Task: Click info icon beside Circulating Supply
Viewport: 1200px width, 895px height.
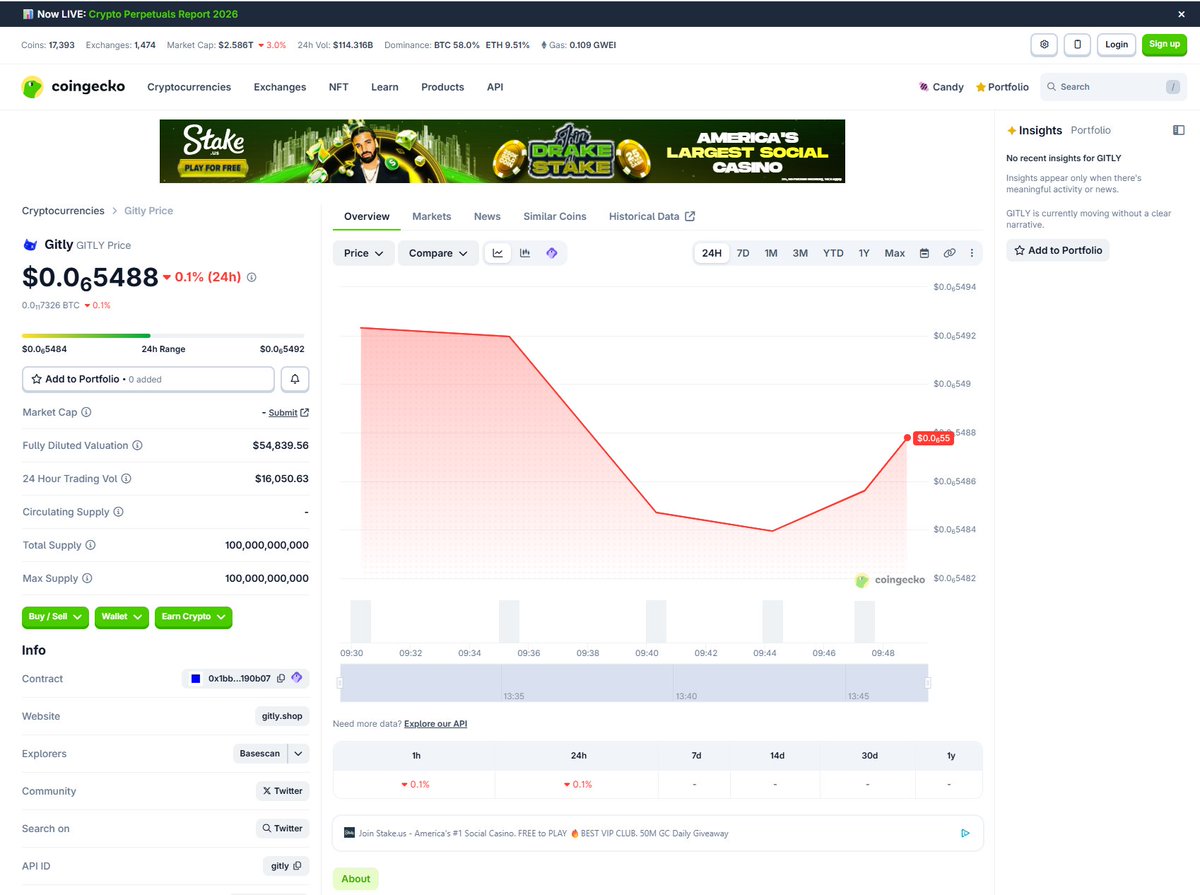Action: [118, 512]
